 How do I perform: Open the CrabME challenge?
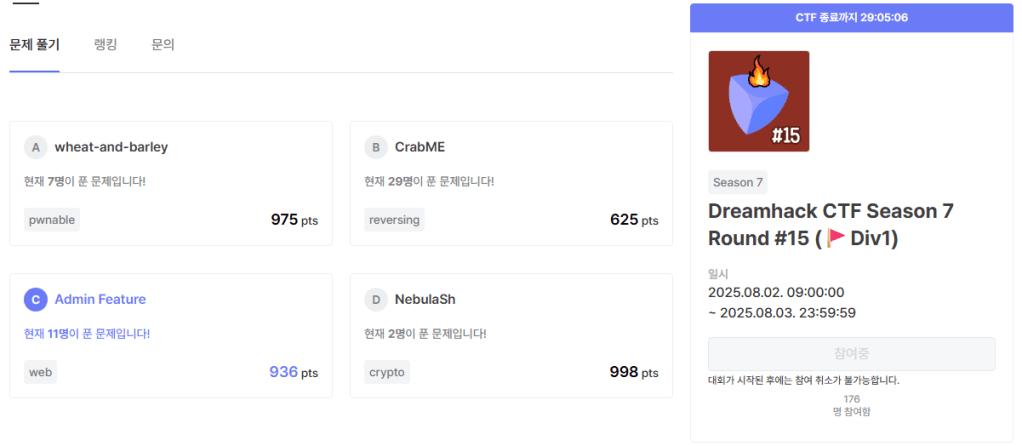[420, 147]
